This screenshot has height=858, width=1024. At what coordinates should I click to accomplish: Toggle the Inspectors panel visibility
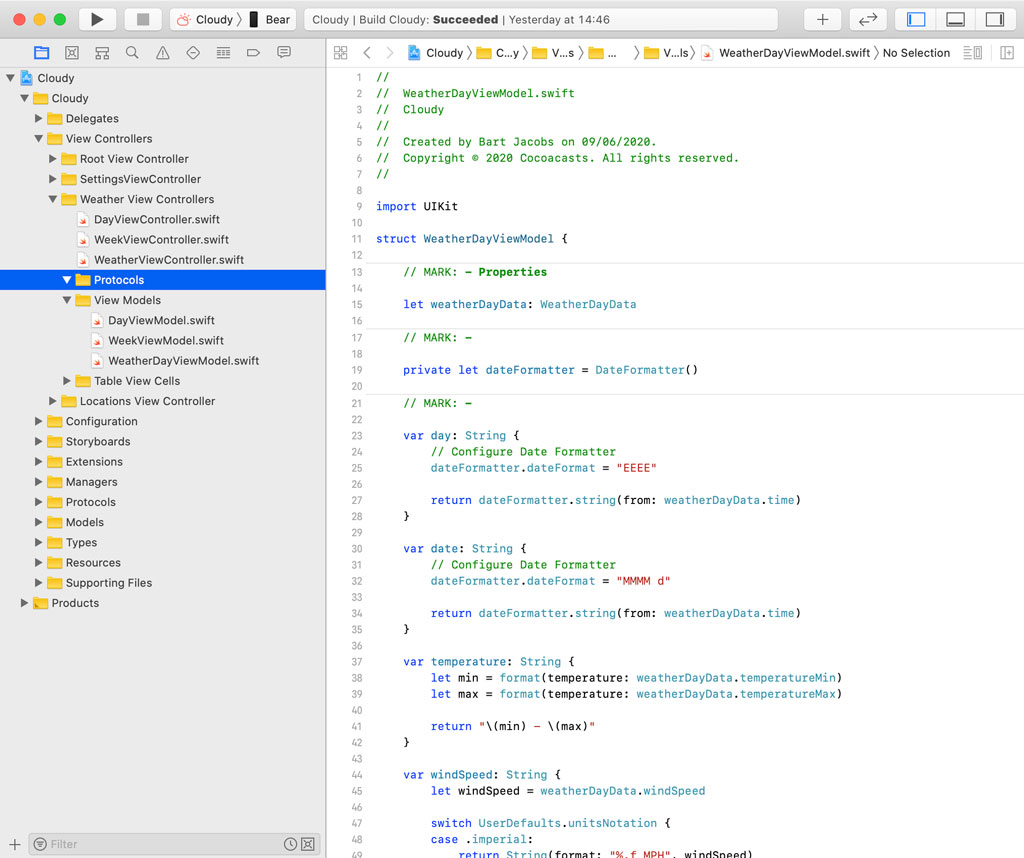point(994,19)
